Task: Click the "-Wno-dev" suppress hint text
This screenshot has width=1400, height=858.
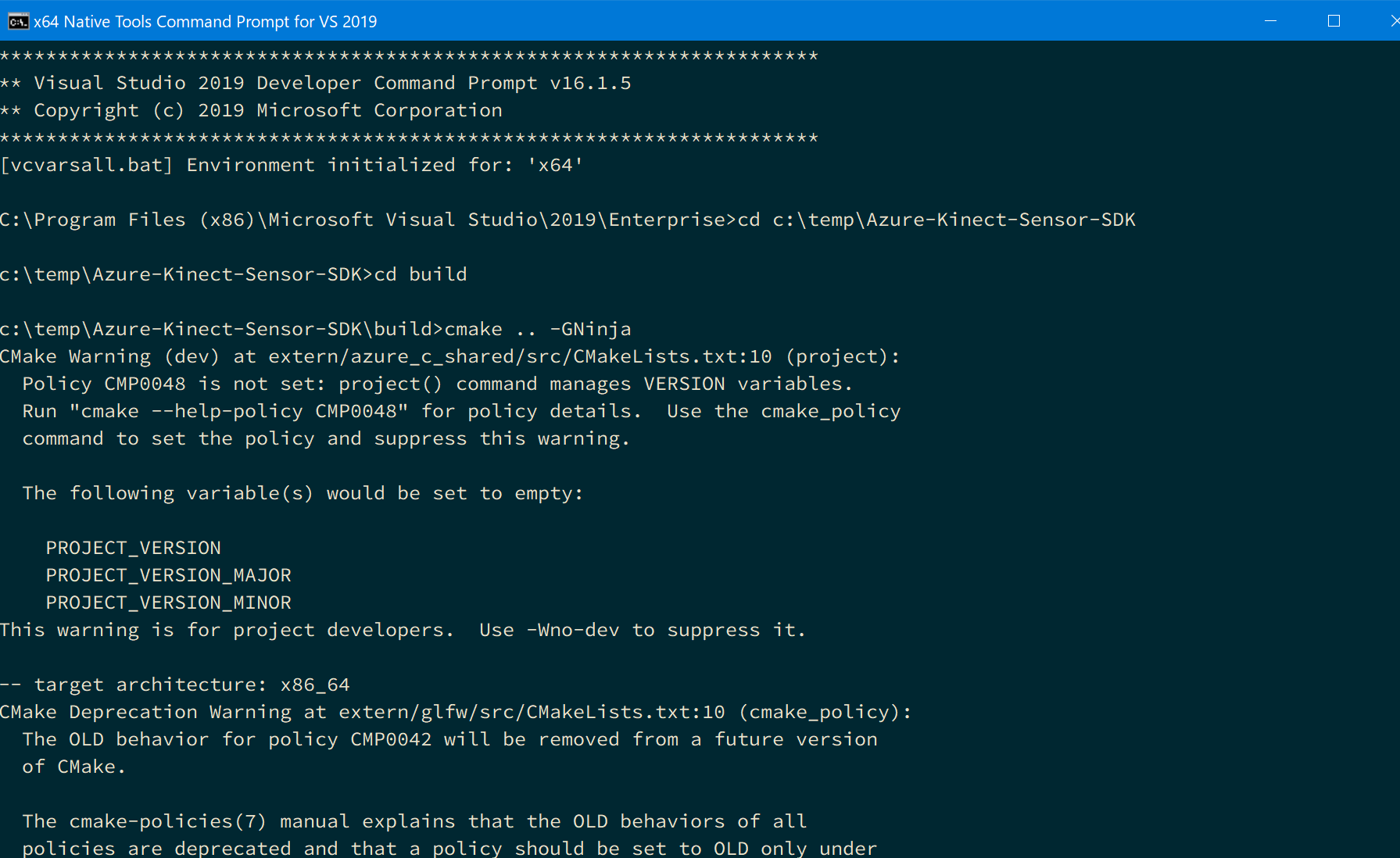Action: [x=573, y=630]
